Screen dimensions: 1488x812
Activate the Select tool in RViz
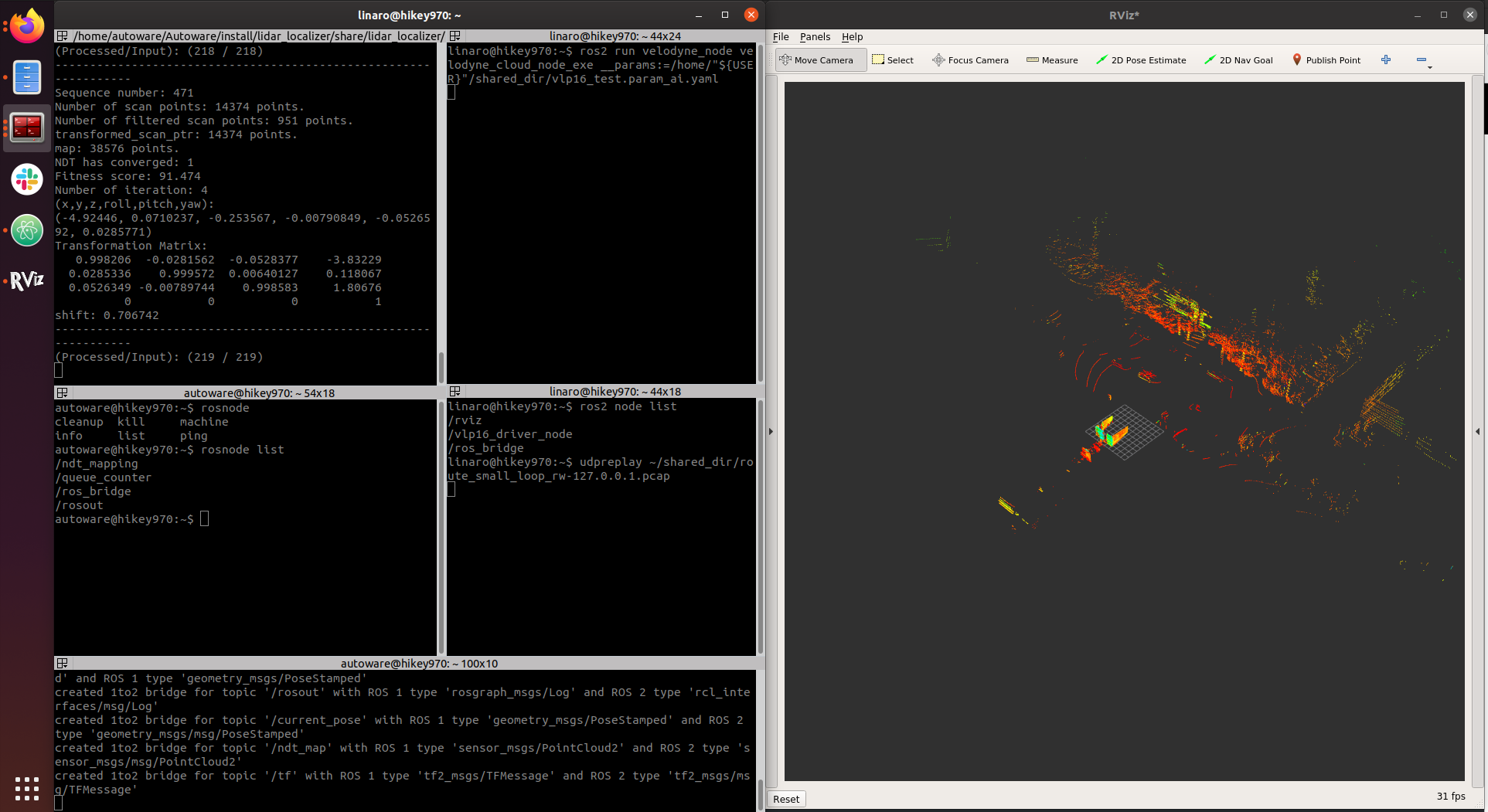(x=893, y=60)
